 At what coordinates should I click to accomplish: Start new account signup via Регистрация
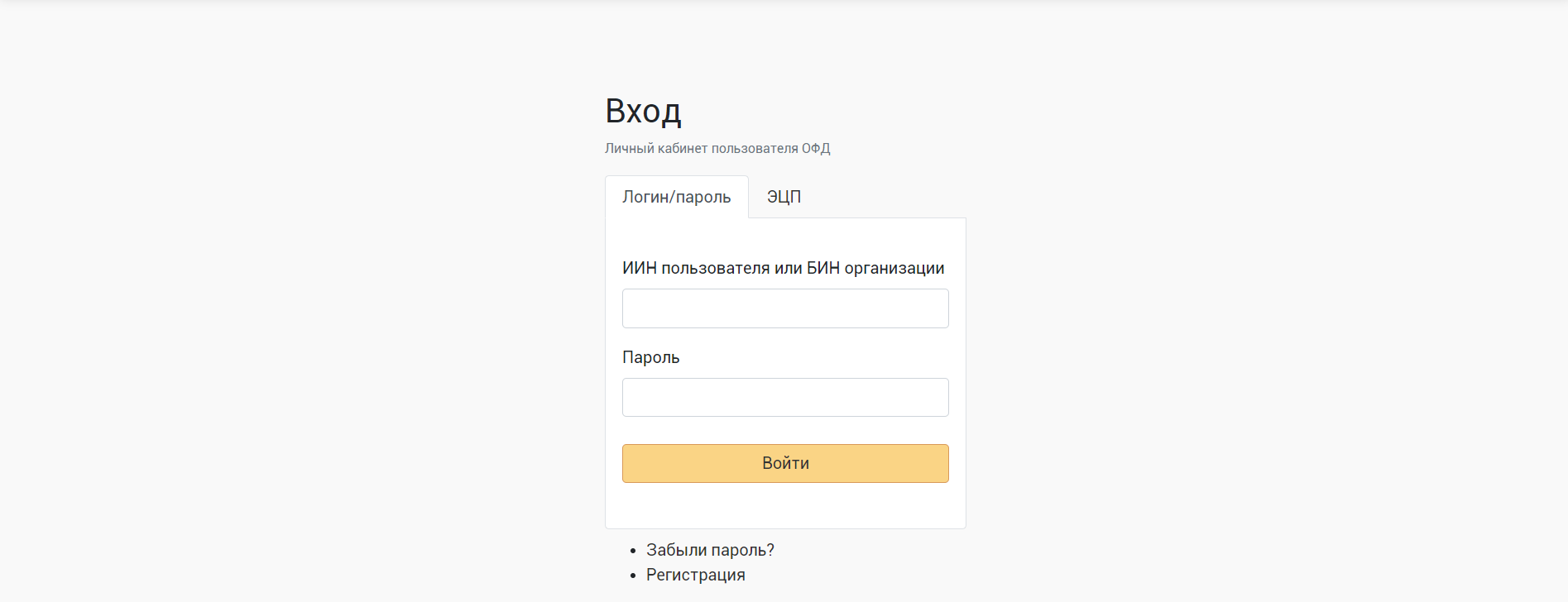click(695, 575)
